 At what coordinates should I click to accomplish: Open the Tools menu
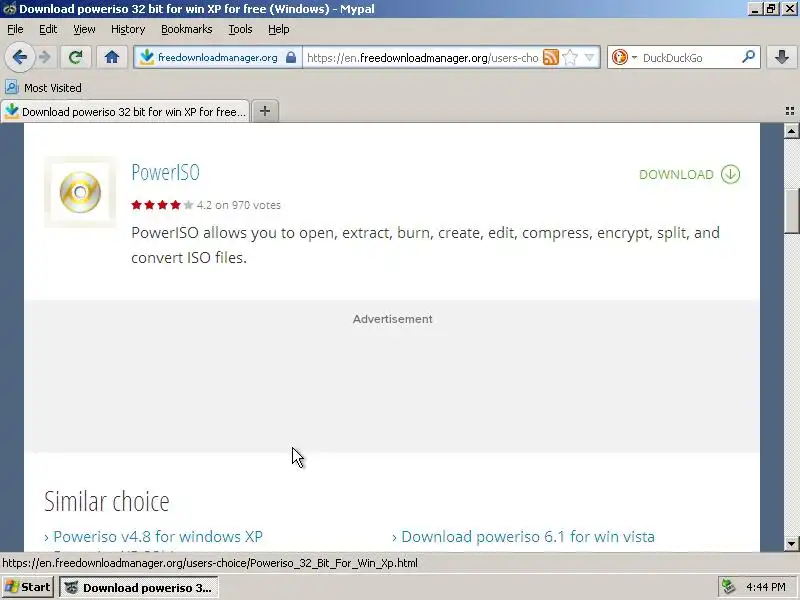240,29
